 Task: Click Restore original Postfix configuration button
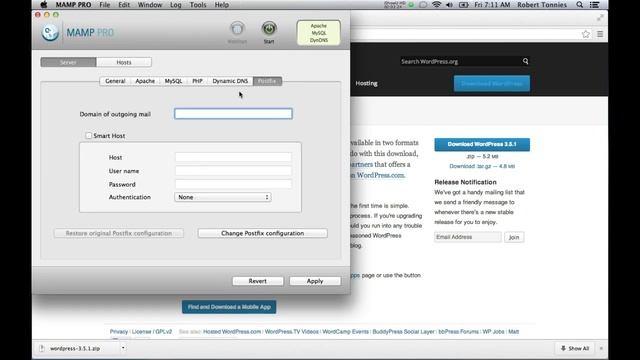point(119,233)
